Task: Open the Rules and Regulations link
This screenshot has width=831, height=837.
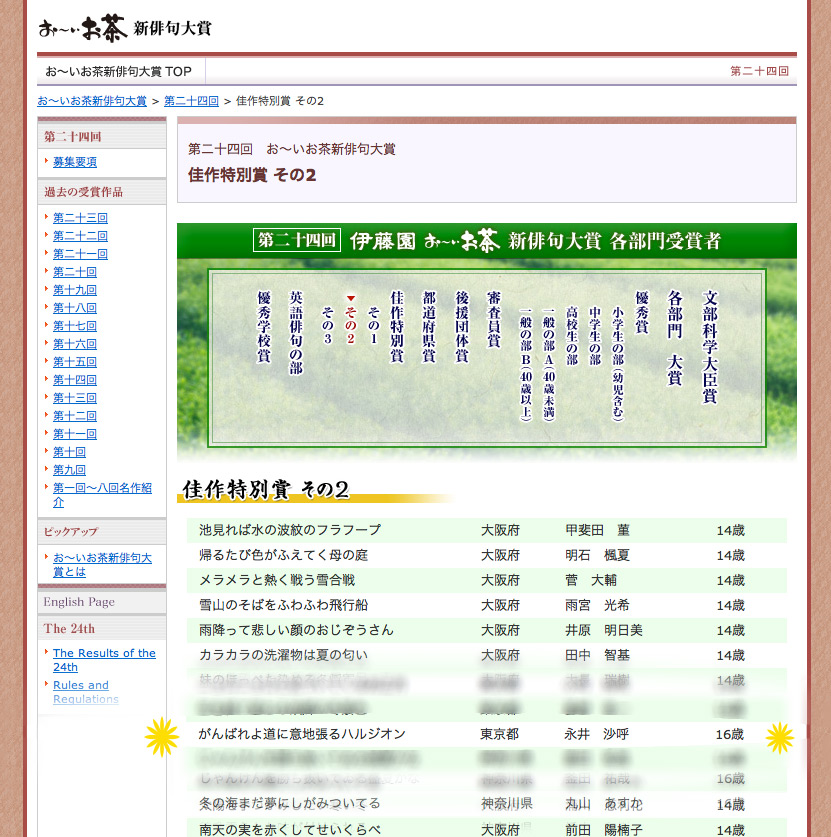Action: point(85,692)
